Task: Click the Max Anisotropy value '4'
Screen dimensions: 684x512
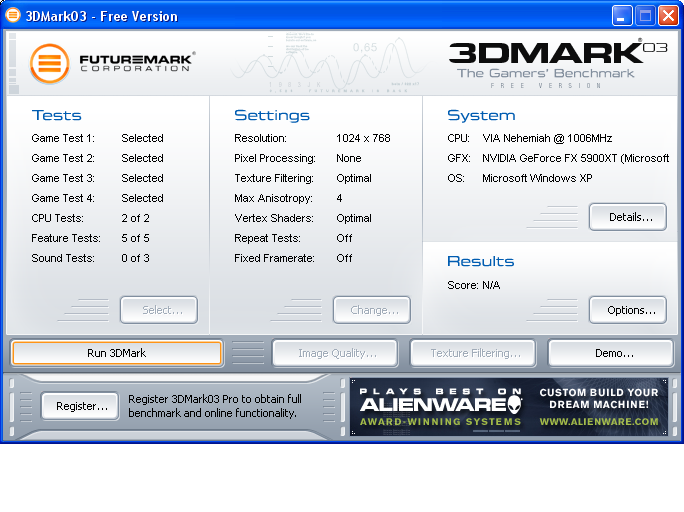Action: tap(339, 198)
